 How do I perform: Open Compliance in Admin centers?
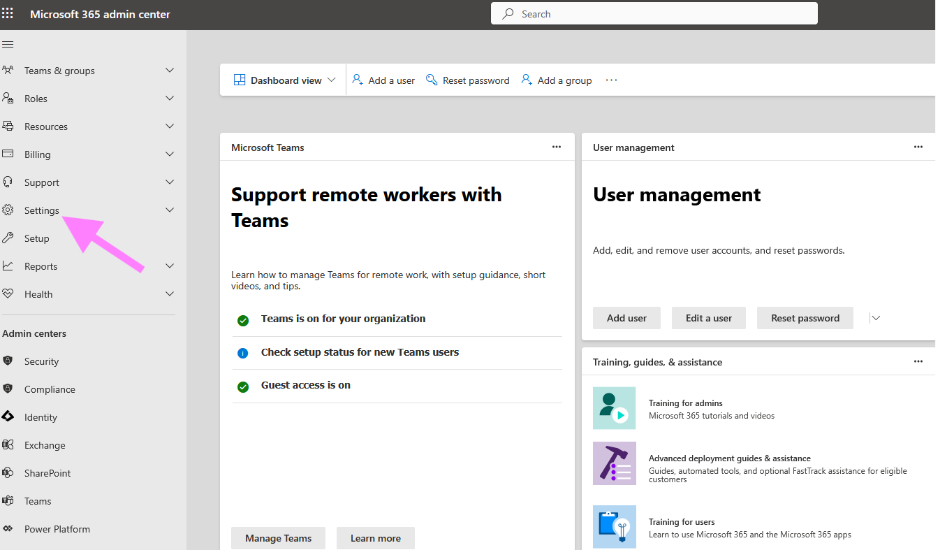(x=49, y=389)
